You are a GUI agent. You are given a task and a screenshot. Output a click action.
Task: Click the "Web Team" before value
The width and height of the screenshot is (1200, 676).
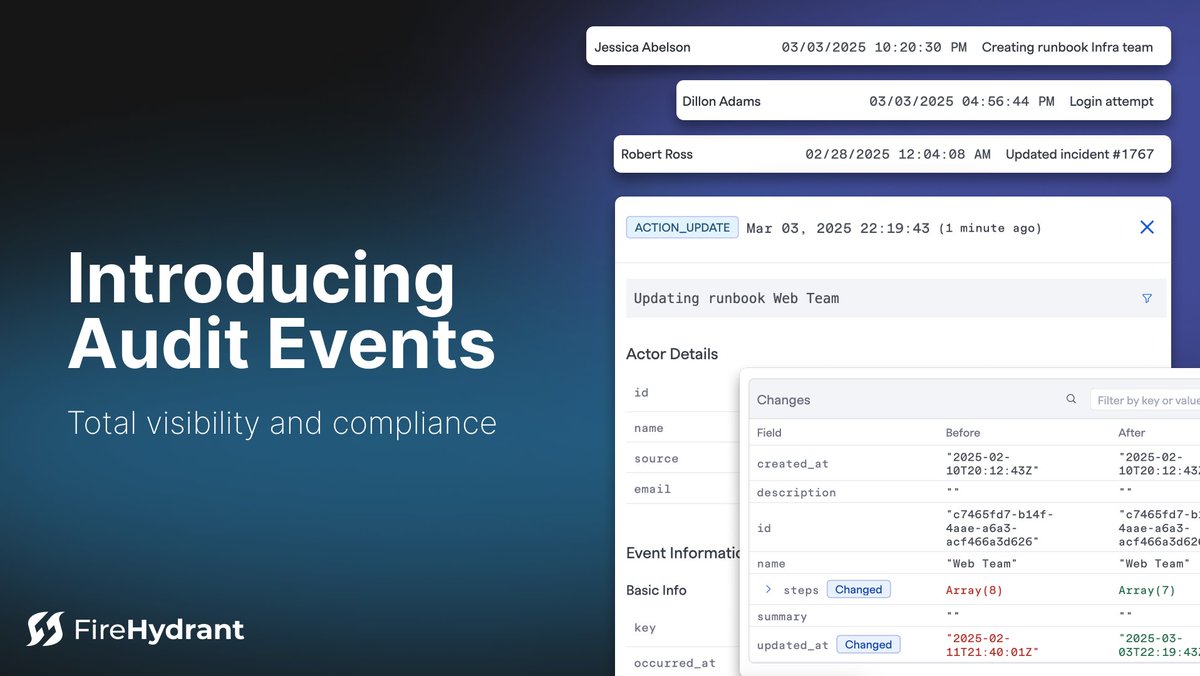(982, 563)
